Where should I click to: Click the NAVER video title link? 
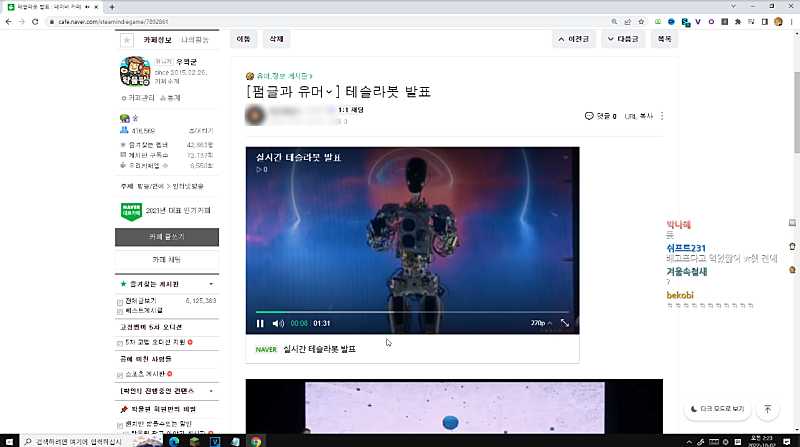pyautogui.click(x=319, y=350)
